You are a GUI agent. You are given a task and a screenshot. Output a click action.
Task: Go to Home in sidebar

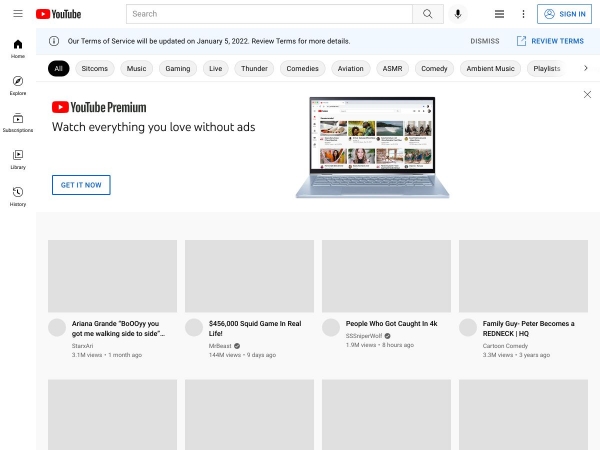[18, 49]
